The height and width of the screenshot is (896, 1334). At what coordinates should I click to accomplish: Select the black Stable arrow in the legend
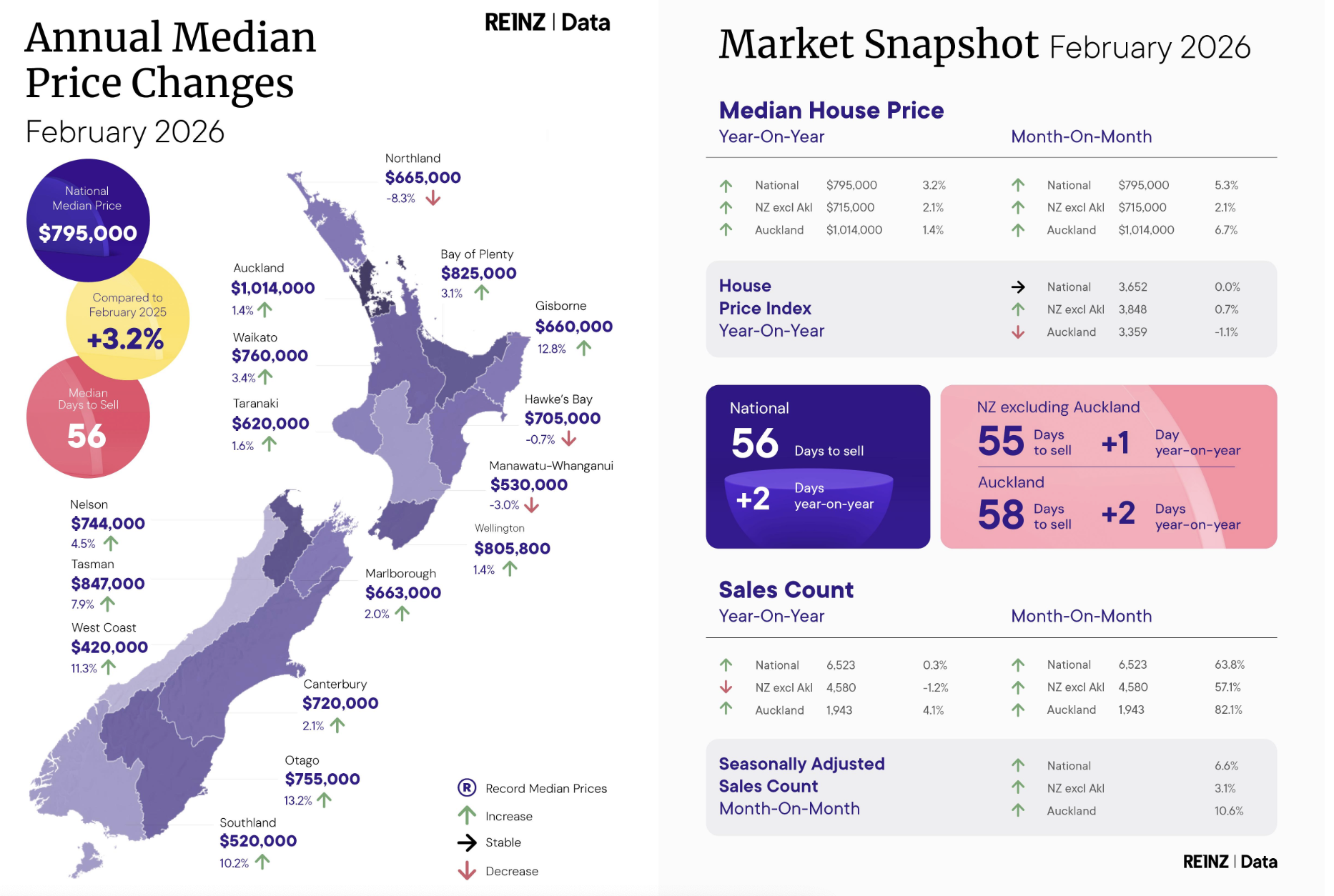467,842
